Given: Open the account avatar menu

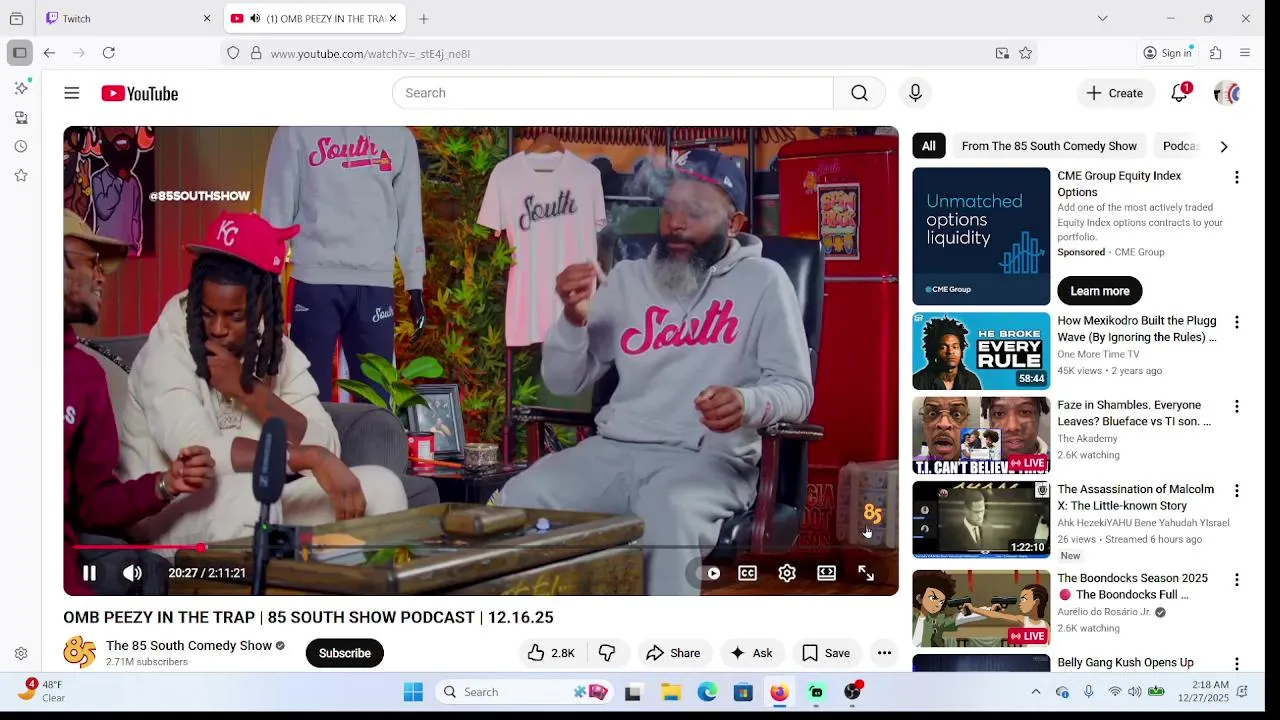Looking at the screenshot, I should click(x=1227, y=93).
